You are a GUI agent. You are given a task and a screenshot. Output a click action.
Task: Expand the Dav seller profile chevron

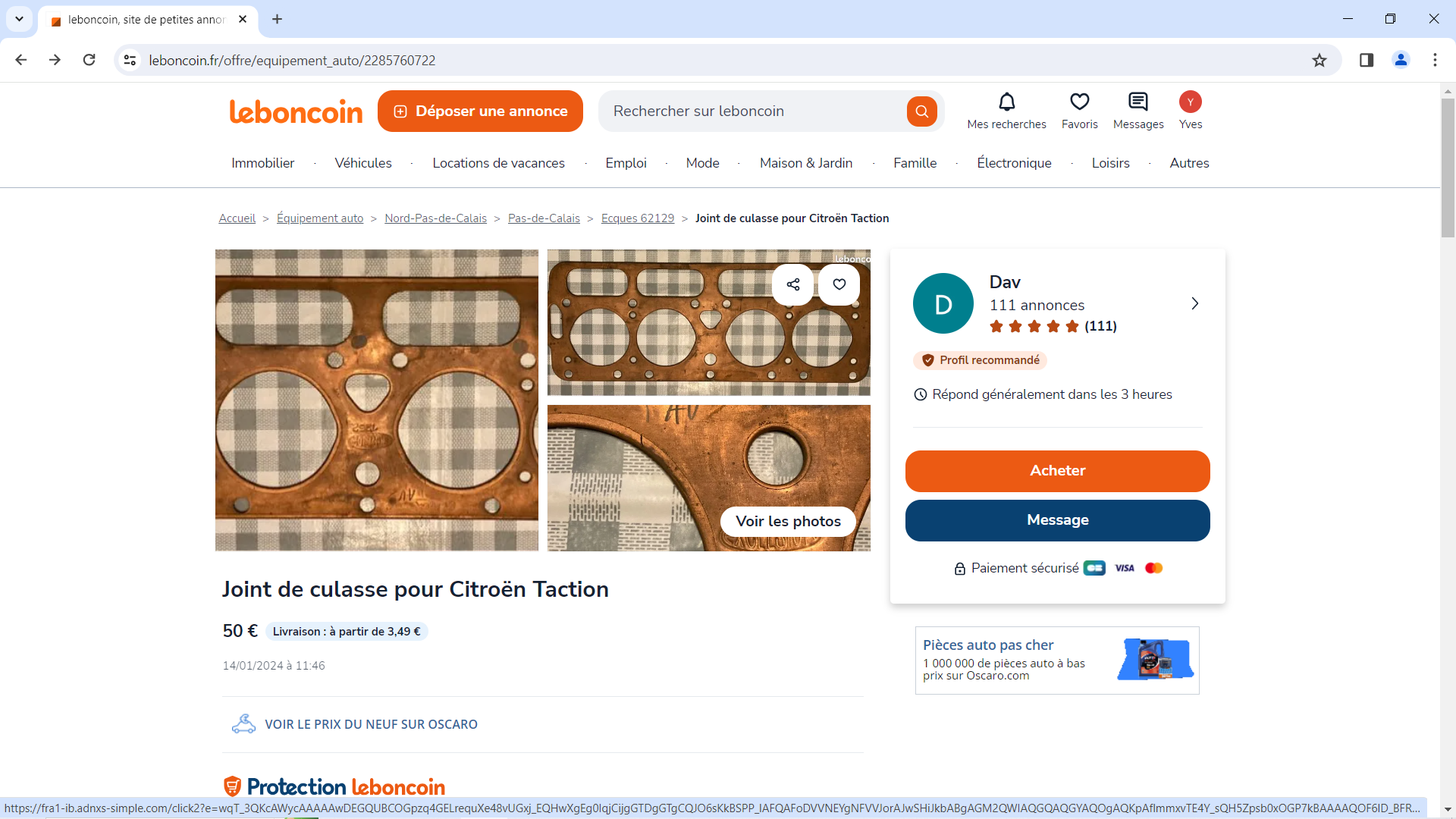pyautogui.click(x=1195, y=303)
